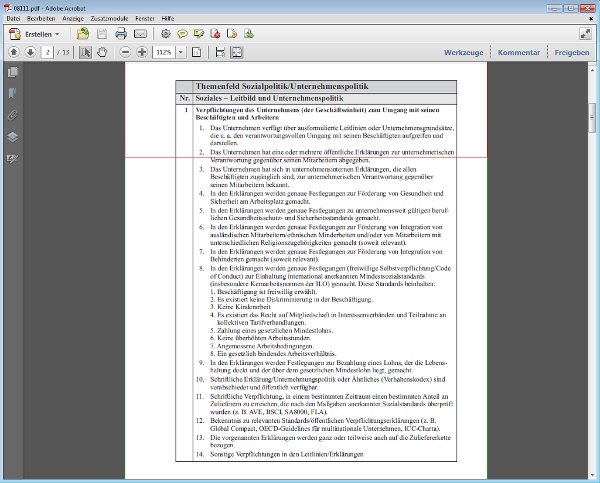Open the zoom percentage dropdown arrow
The height and width of the screenshot is (483, 600).
click(x=183, y=51)
